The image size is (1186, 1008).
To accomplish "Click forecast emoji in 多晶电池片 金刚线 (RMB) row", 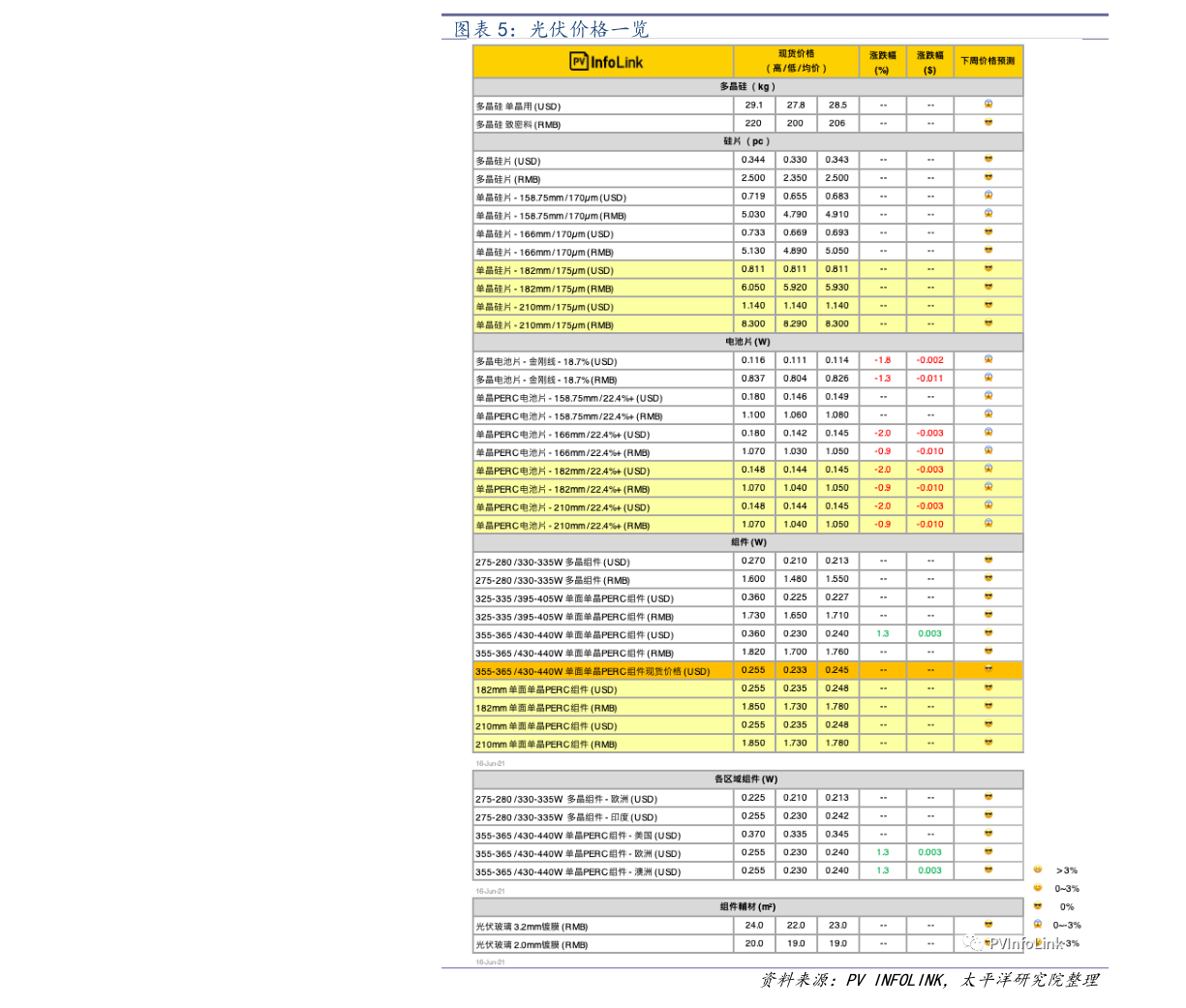I will coord(988,378).
